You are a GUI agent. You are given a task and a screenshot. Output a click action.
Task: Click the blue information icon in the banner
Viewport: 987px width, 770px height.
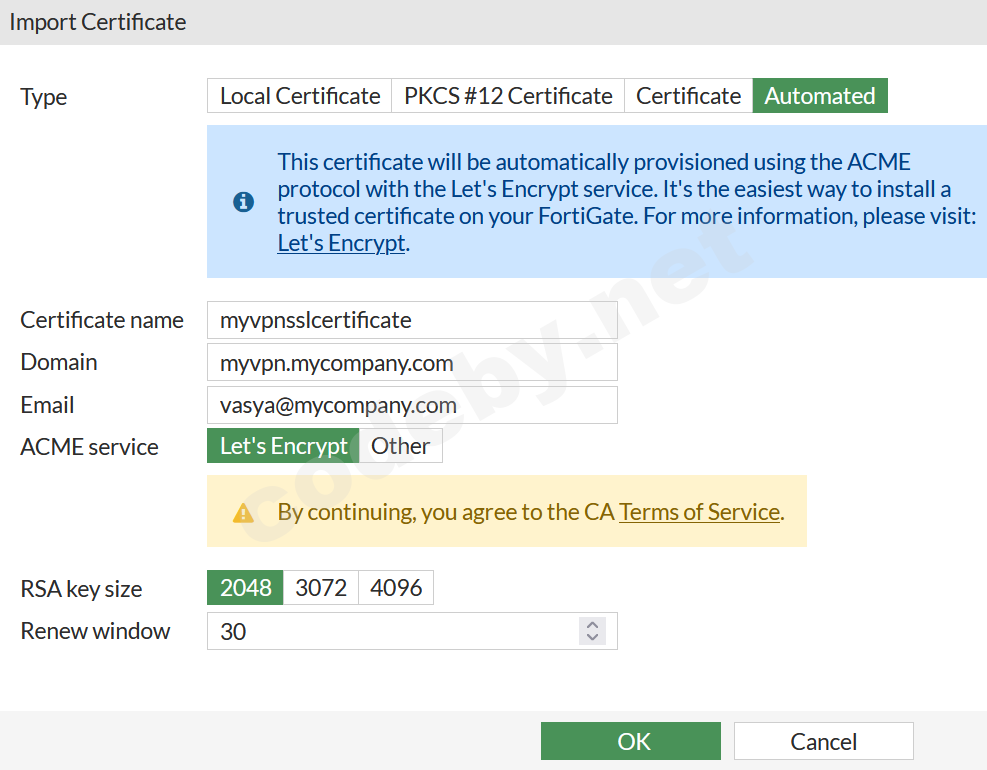[243, 201]
